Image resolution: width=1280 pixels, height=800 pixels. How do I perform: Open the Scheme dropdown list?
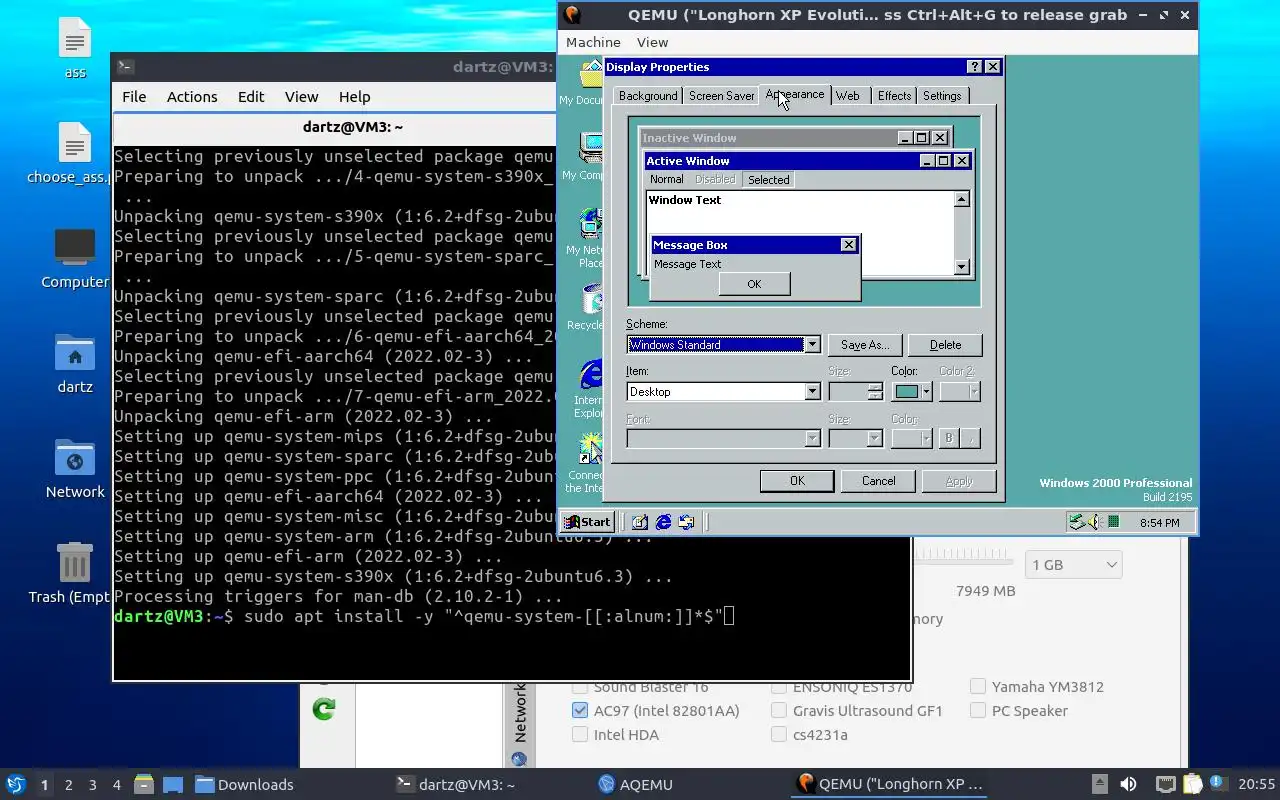coord(812,345)
